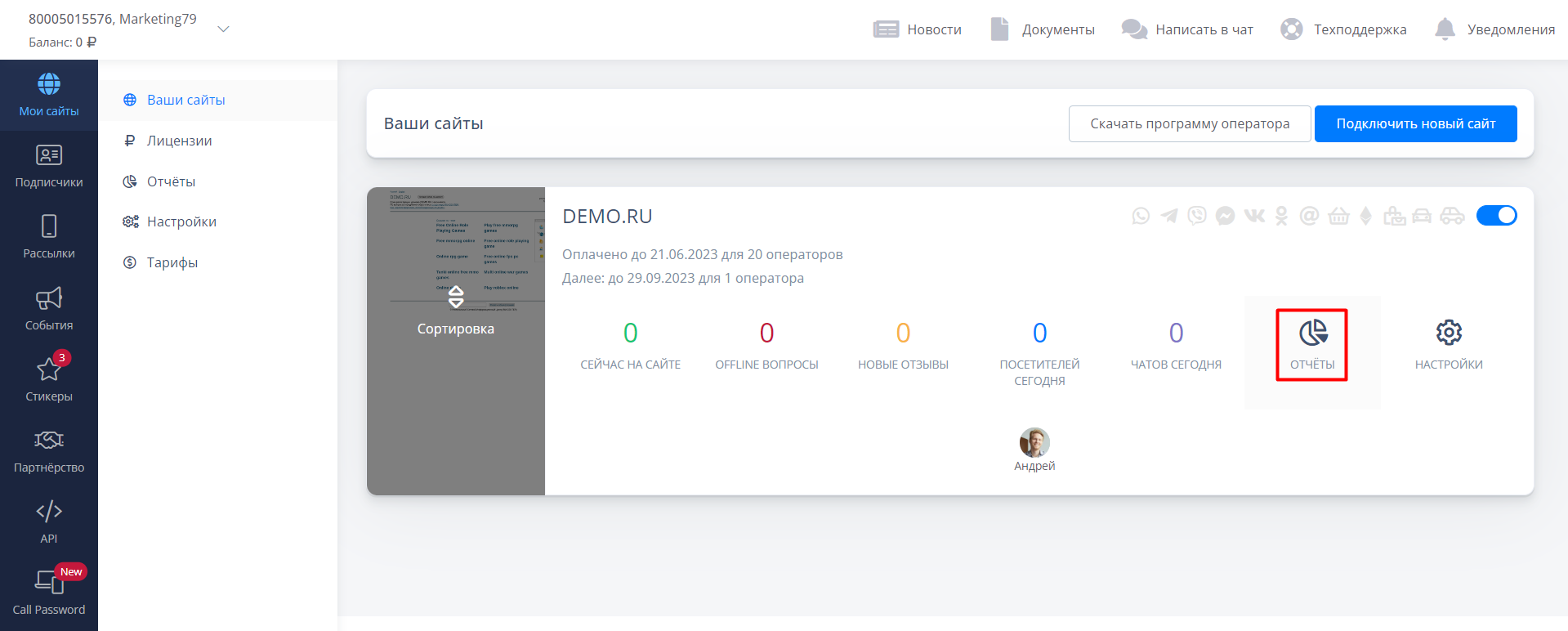Viewport: 1568px width, 631px height.
Task: Expand the account dropdown next to Marketing79
Action: point(223,29)
